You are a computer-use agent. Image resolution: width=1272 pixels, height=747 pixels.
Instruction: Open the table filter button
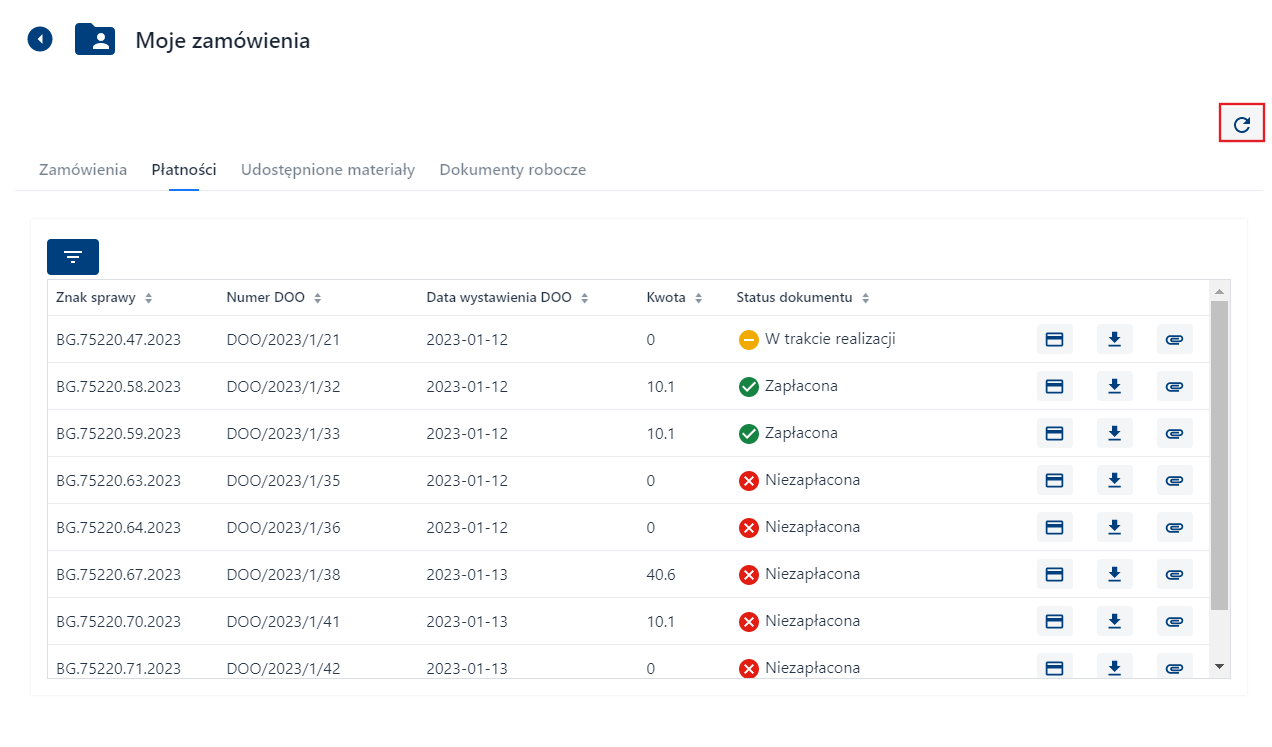click(x=73, y=257)
